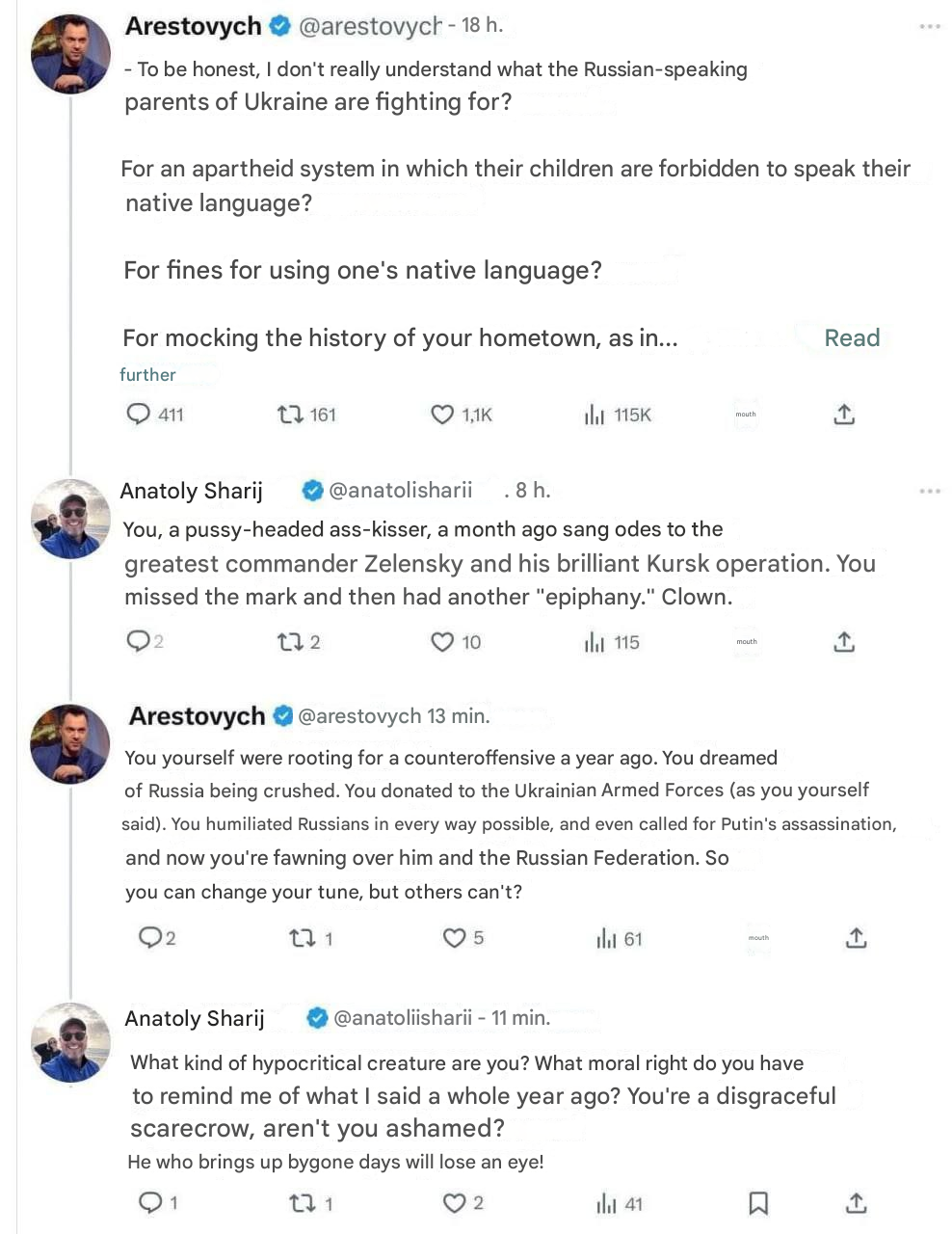Reply to Arestovych's top tweet with 411 comments
952x1234 pixels.
140,415
